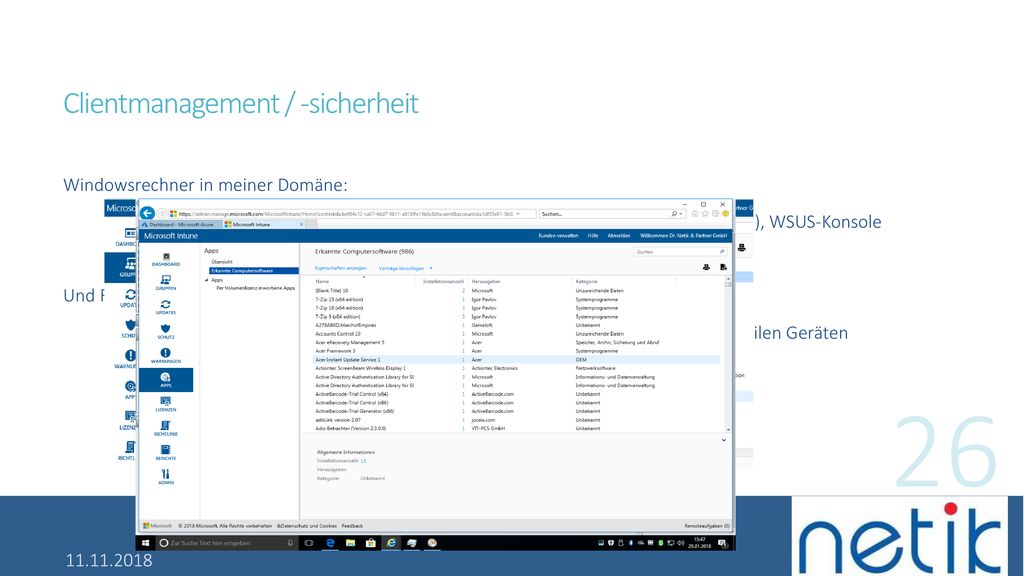The height and width of the screenshot is (576, 1024).
Task: Close the Microsoft Intune browser tab
Action: click(x=301, y=224)
